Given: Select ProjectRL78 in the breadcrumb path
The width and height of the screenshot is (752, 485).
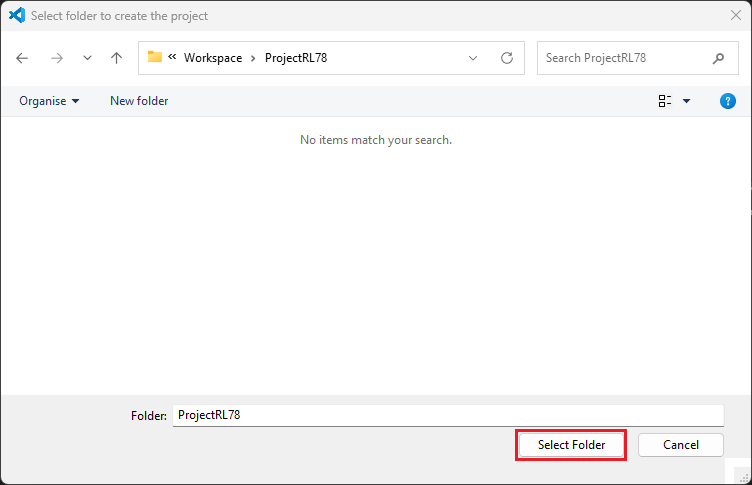Looking at the screenshot, I should point(296,58).
